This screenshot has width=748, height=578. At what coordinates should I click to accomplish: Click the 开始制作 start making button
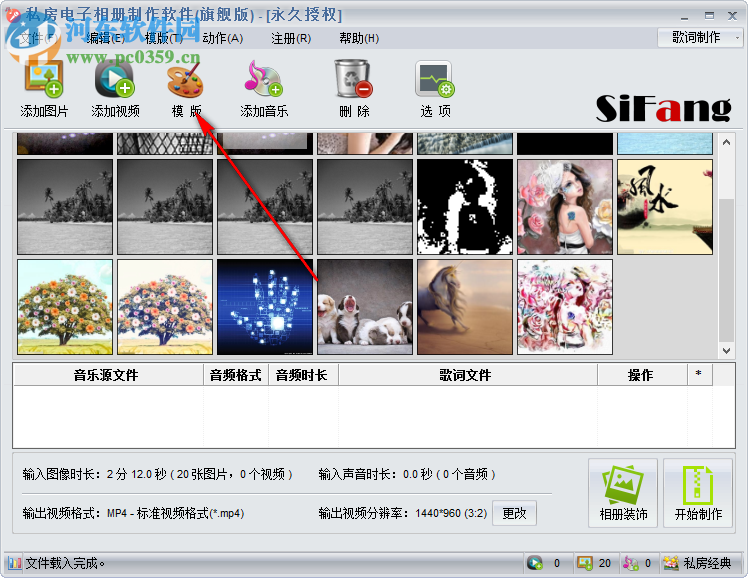(x=698, y=493)
